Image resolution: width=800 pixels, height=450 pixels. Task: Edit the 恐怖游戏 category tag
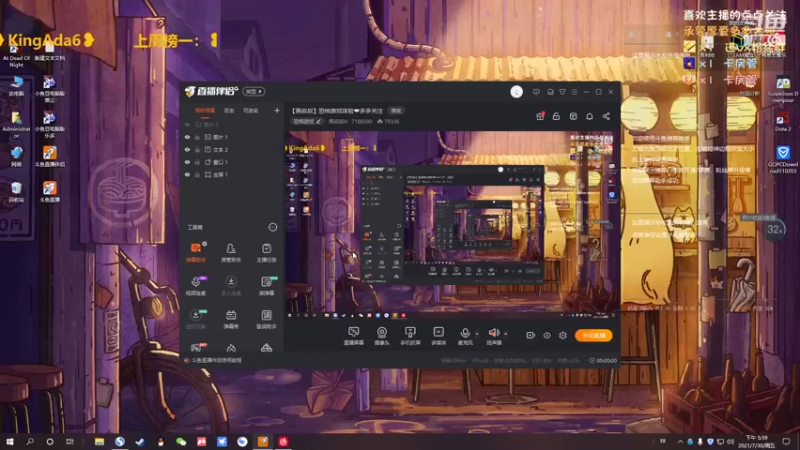tap(307, 121)
